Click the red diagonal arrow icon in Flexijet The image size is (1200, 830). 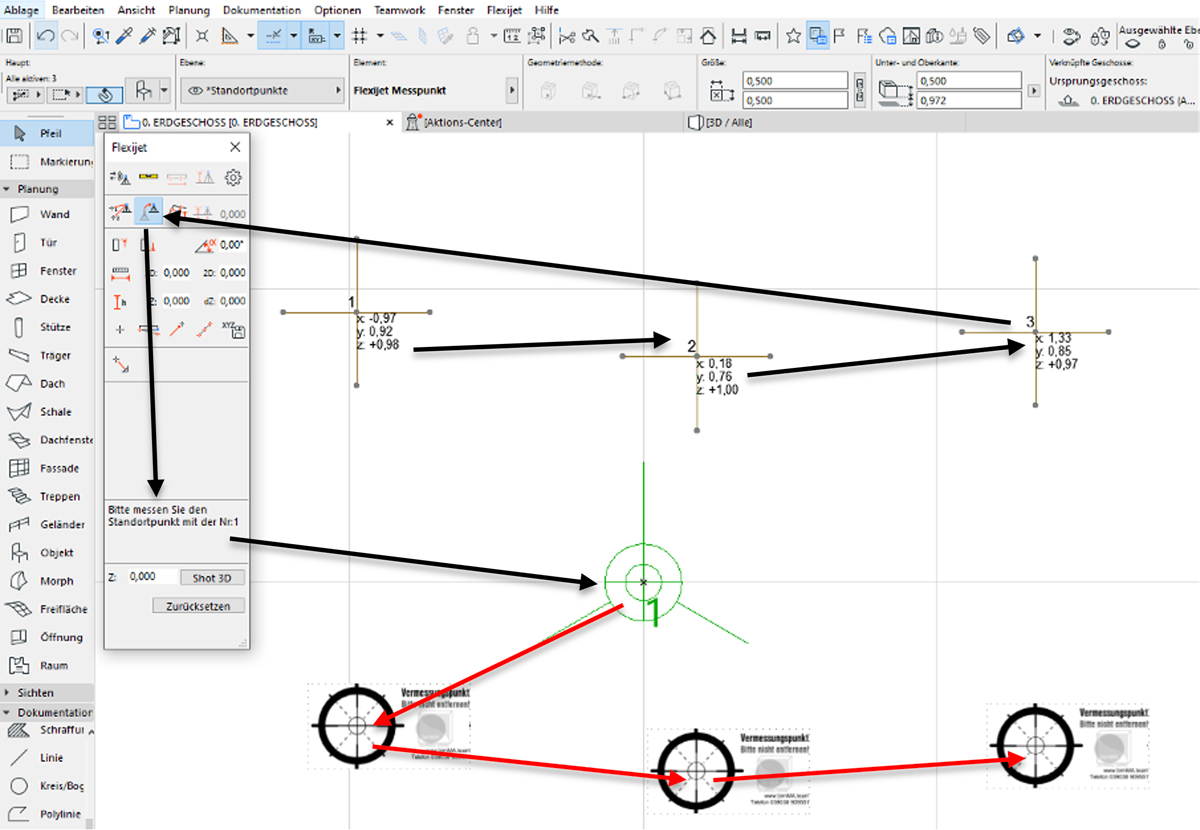[177, 328]
